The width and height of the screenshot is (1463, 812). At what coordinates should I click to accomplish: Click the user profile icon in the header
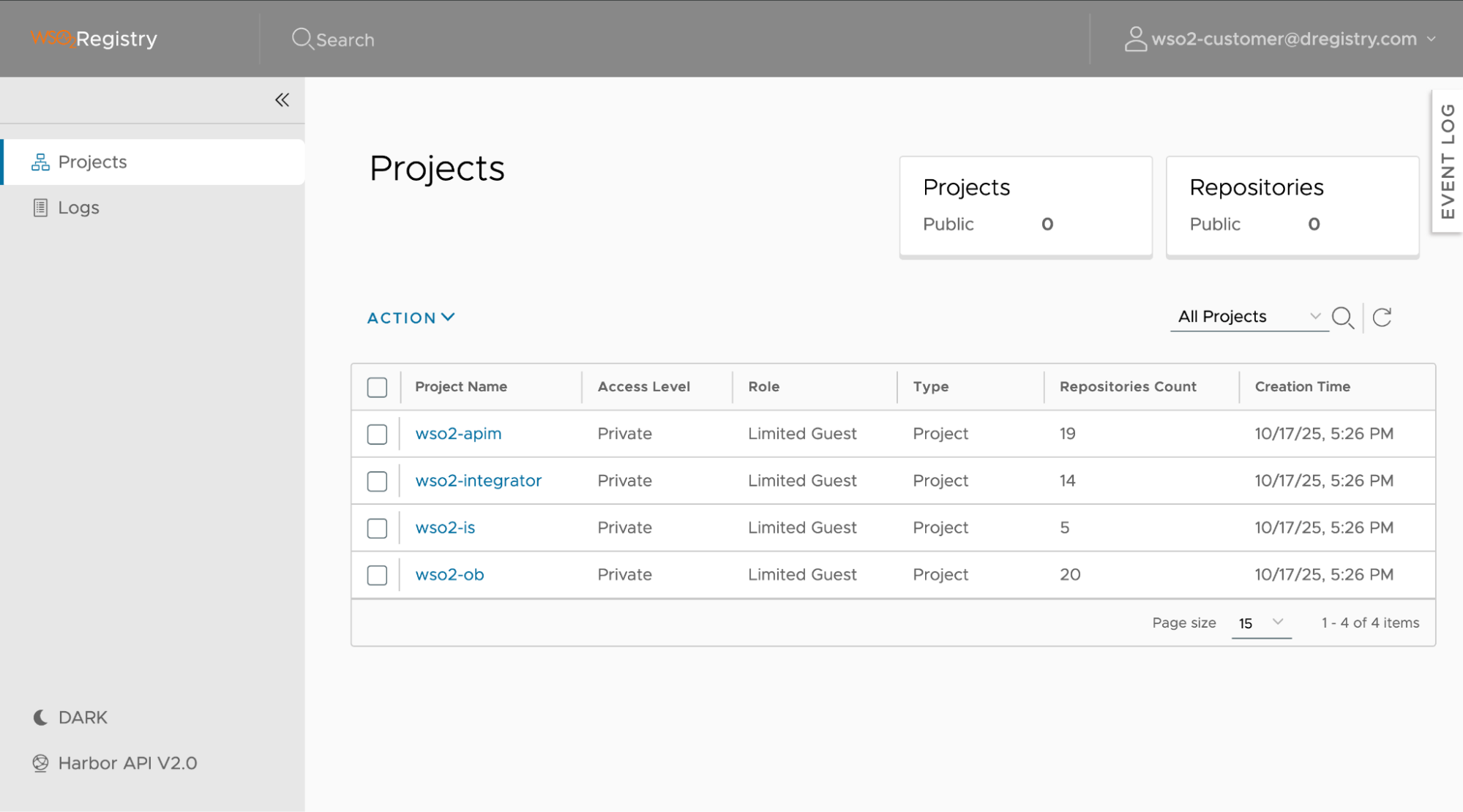[1135, 39]
